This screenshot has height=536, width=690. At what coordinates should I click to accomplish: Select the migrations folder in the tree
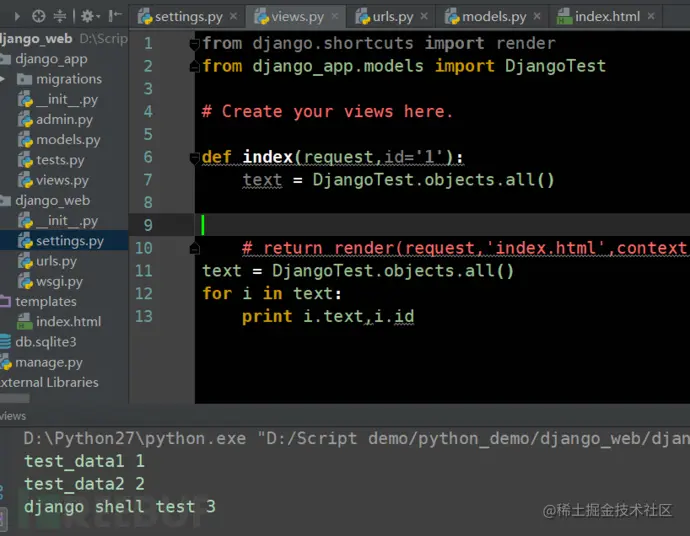[x=69, y=79]
